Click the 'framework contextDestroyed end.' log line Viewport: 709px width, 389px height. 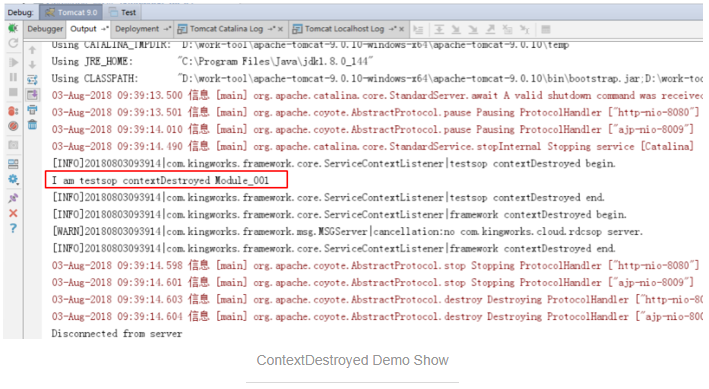333,249
